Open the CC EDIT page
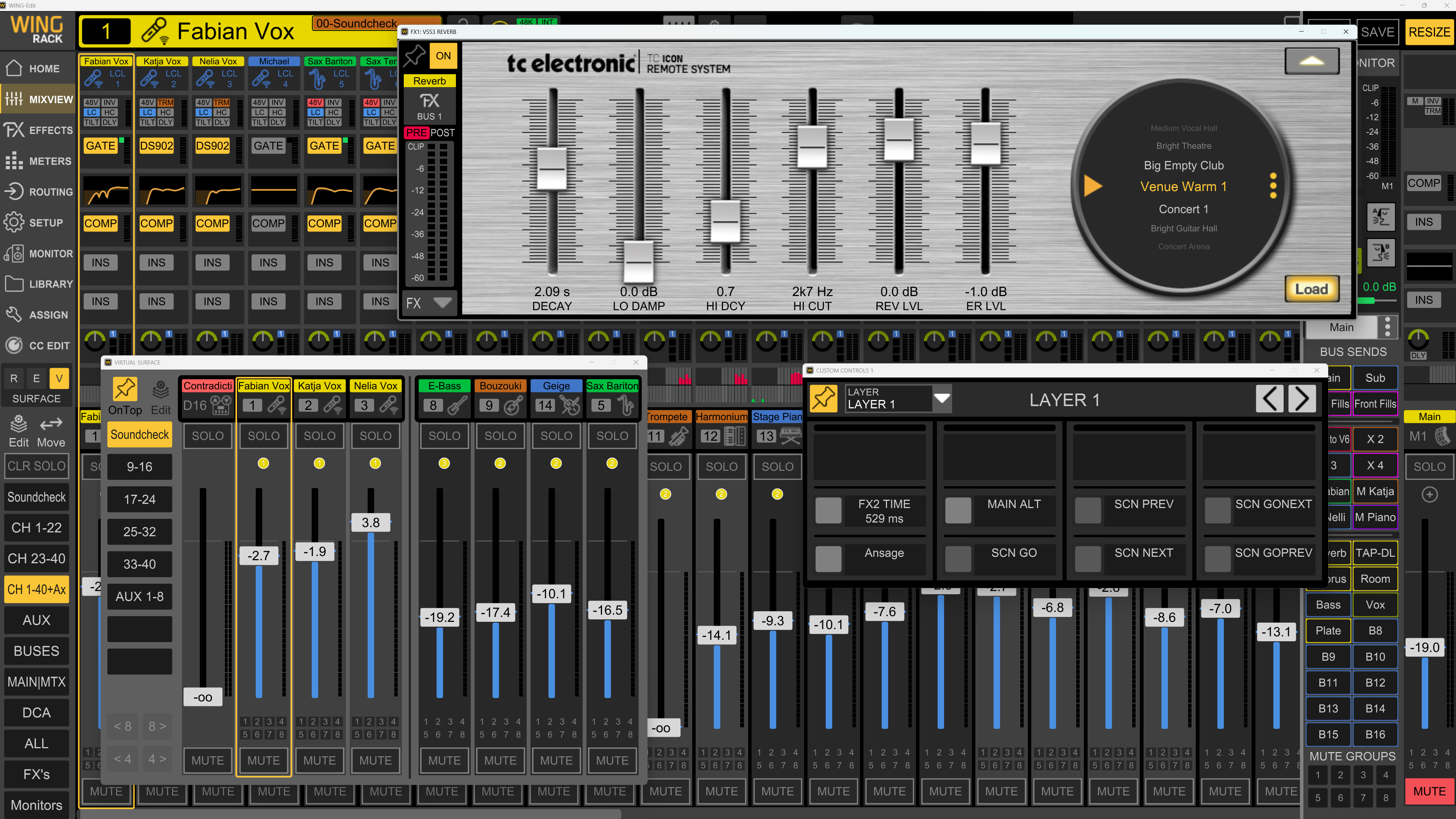This screenshot has width=1456, height=819. pyautogui.click(x=37, y=345)
